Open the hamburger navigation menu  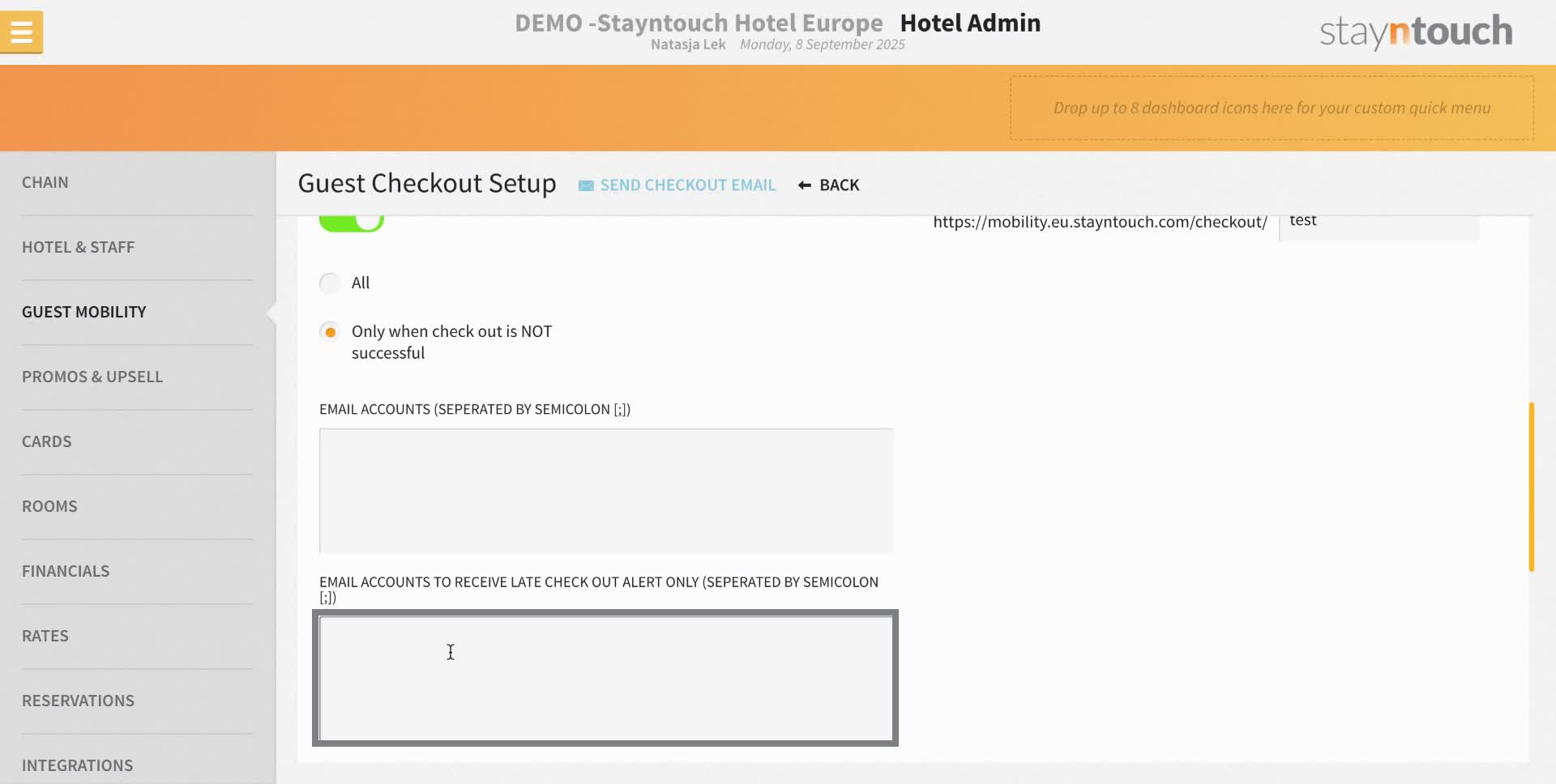(x=22, y=31)
